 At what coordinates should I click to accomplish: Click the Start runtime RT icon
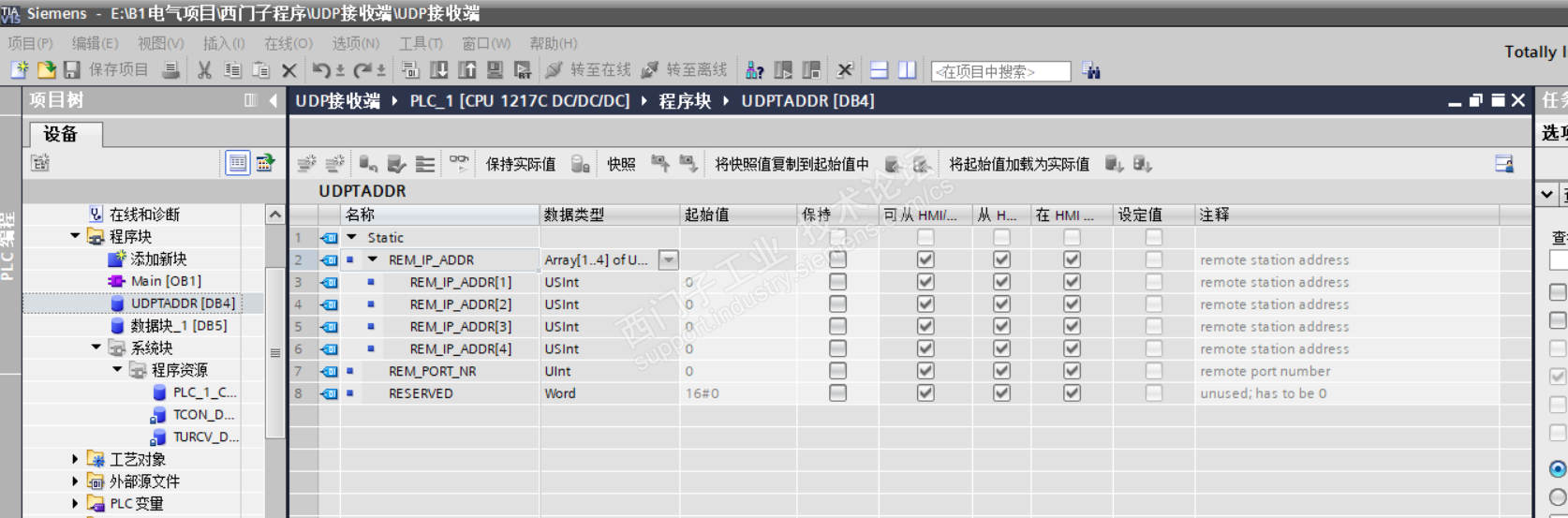coord(523,70)
